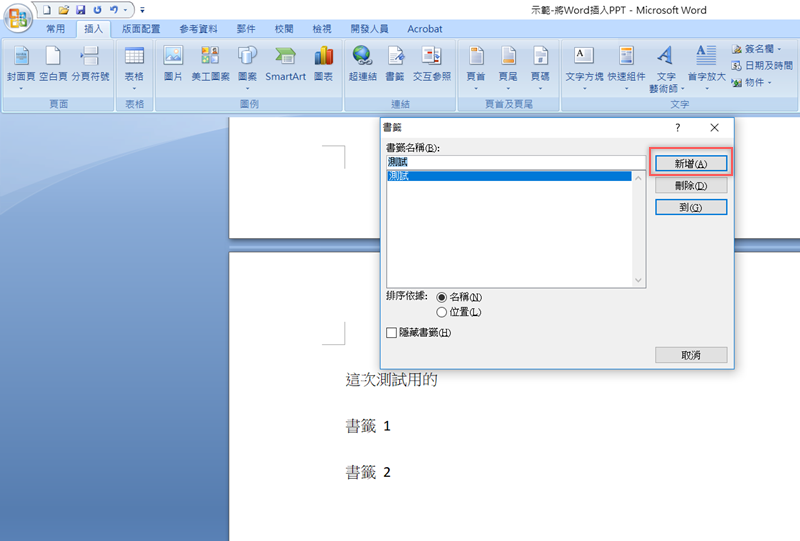
Task: Switch to Insert (插入) tab
Action: coord(93,29)
